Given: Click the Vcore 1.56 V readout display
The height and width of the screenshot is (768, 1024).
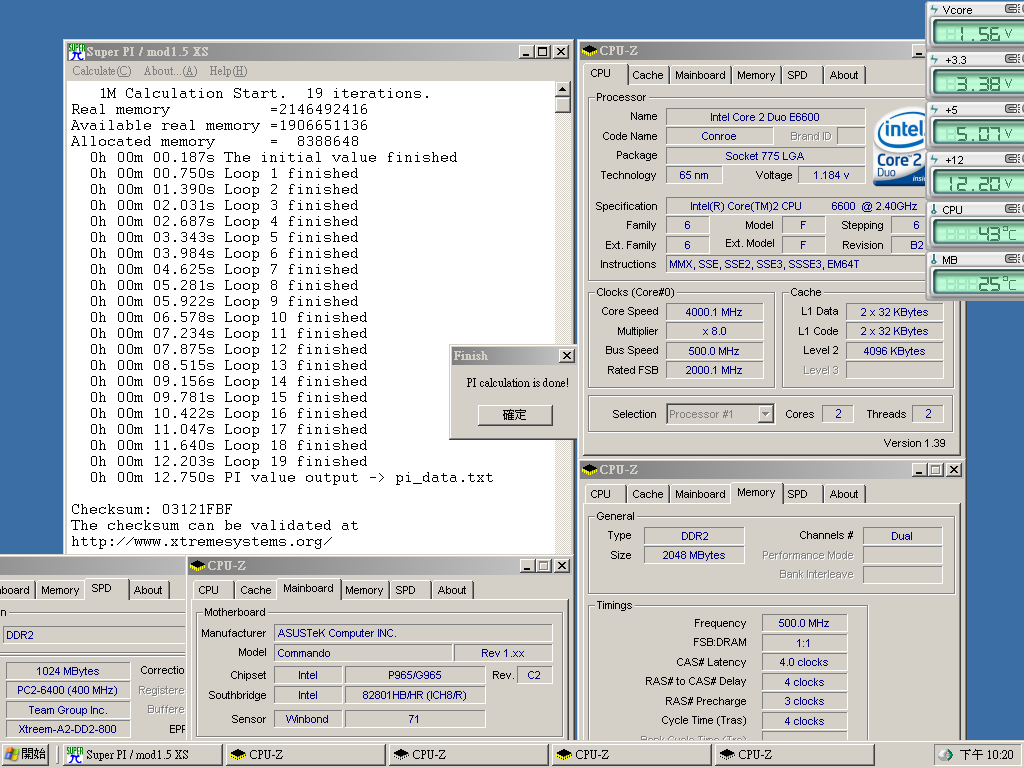Looking at the screenshot, I should click(977, 34).
